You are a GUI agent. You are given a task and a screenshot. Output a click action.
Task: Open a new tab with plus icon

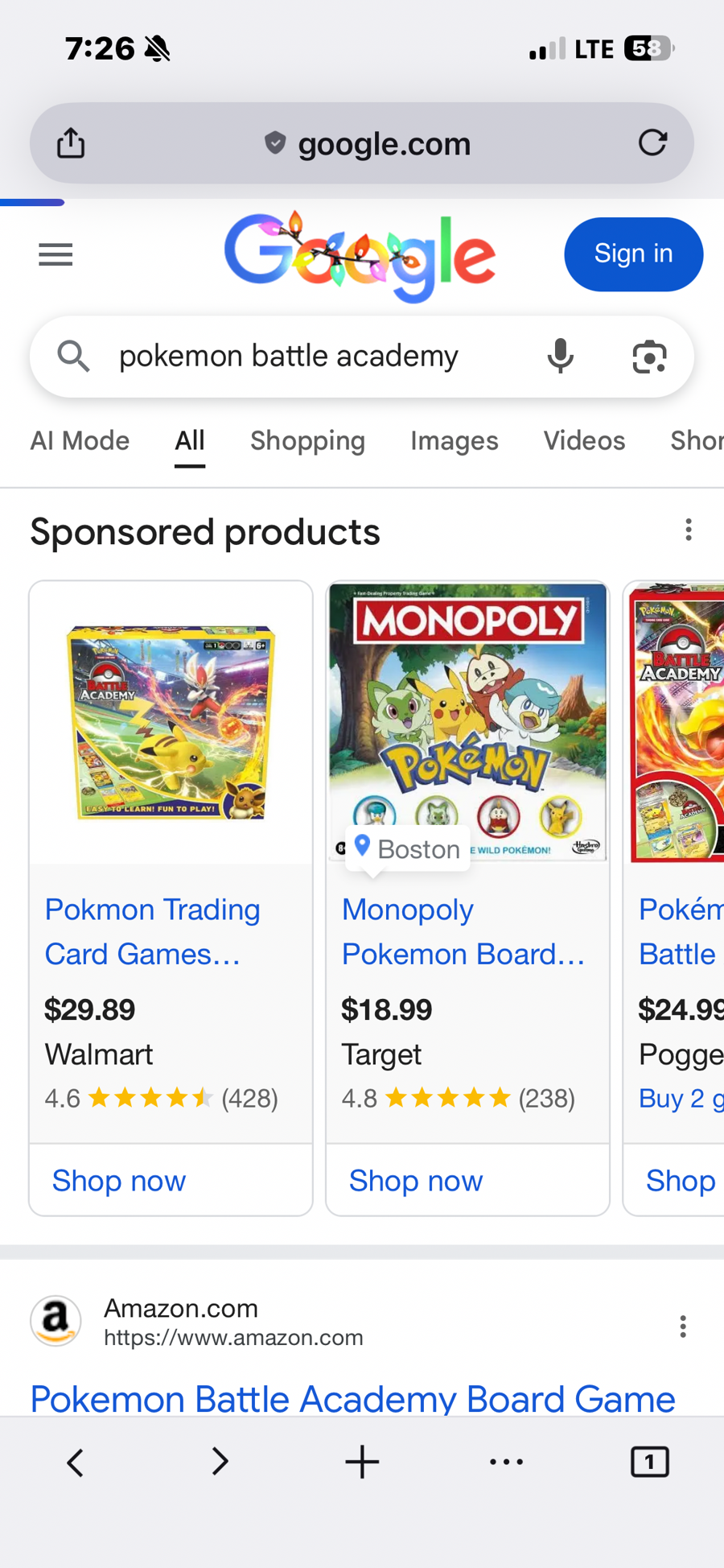coord(362,1462)
